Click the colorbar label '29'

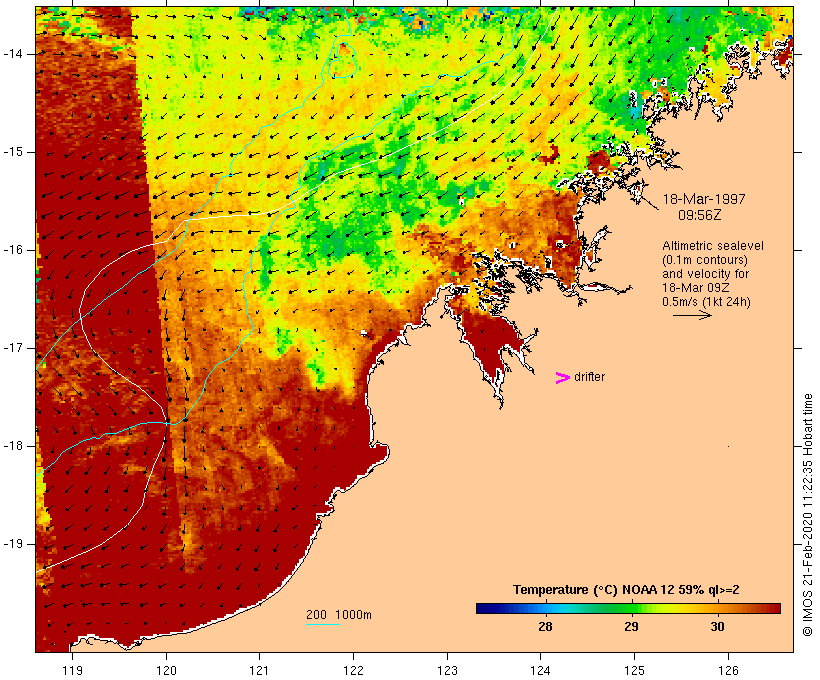(x=632, y=626)
